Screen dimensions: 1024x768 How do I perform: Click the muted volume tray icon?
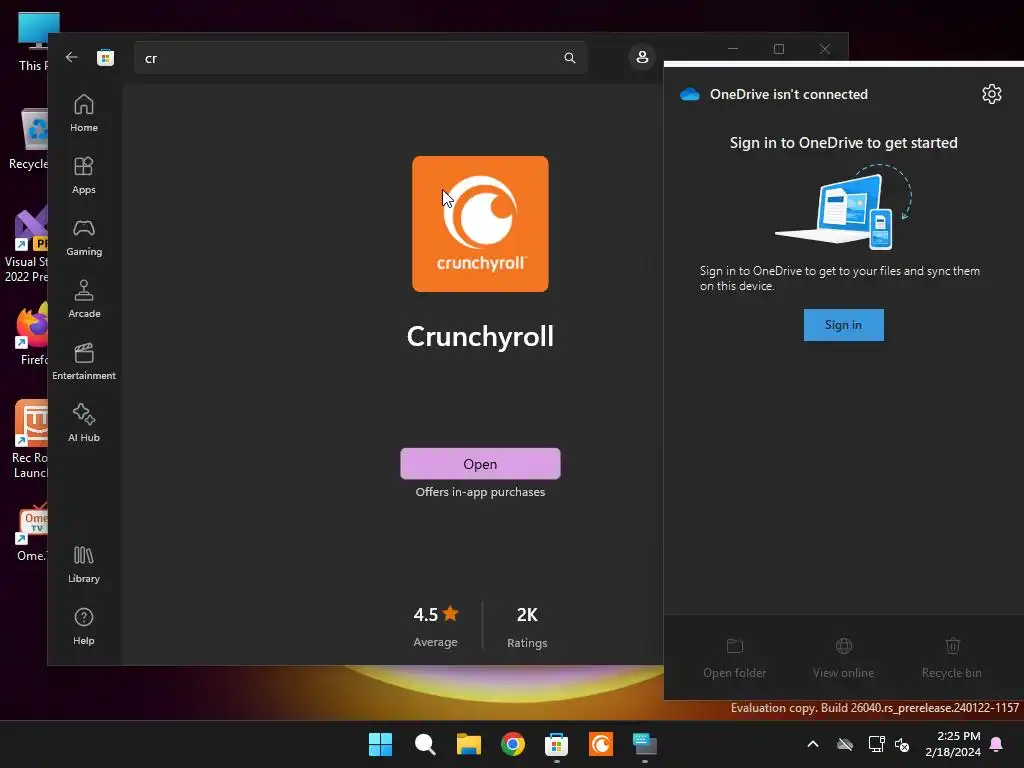[x=903, y=744]
